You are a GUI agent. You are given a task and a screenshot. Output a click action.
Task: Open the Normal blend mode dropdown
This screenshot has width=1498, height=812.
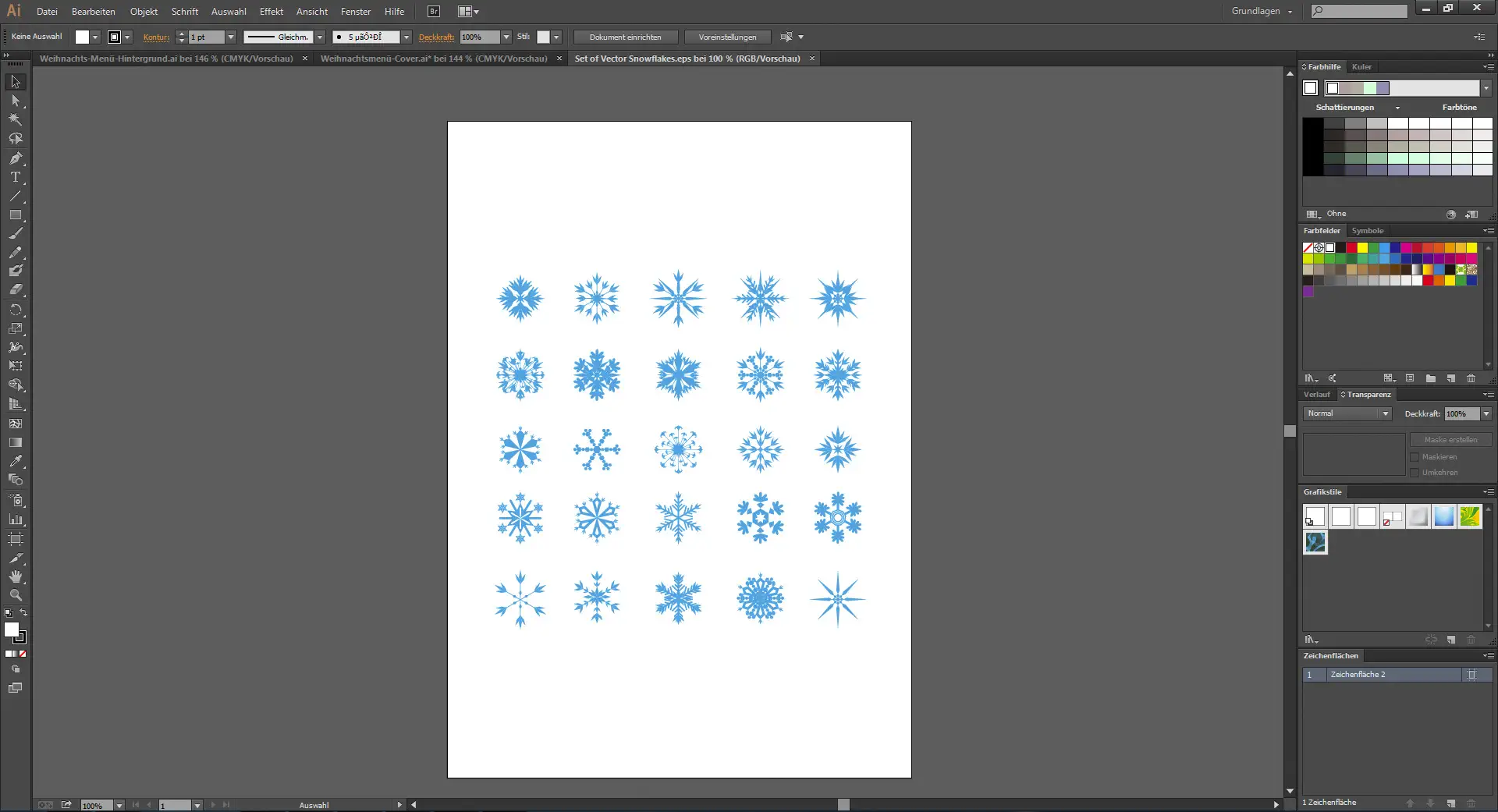pyautogui.click(x=1347, y=413)
